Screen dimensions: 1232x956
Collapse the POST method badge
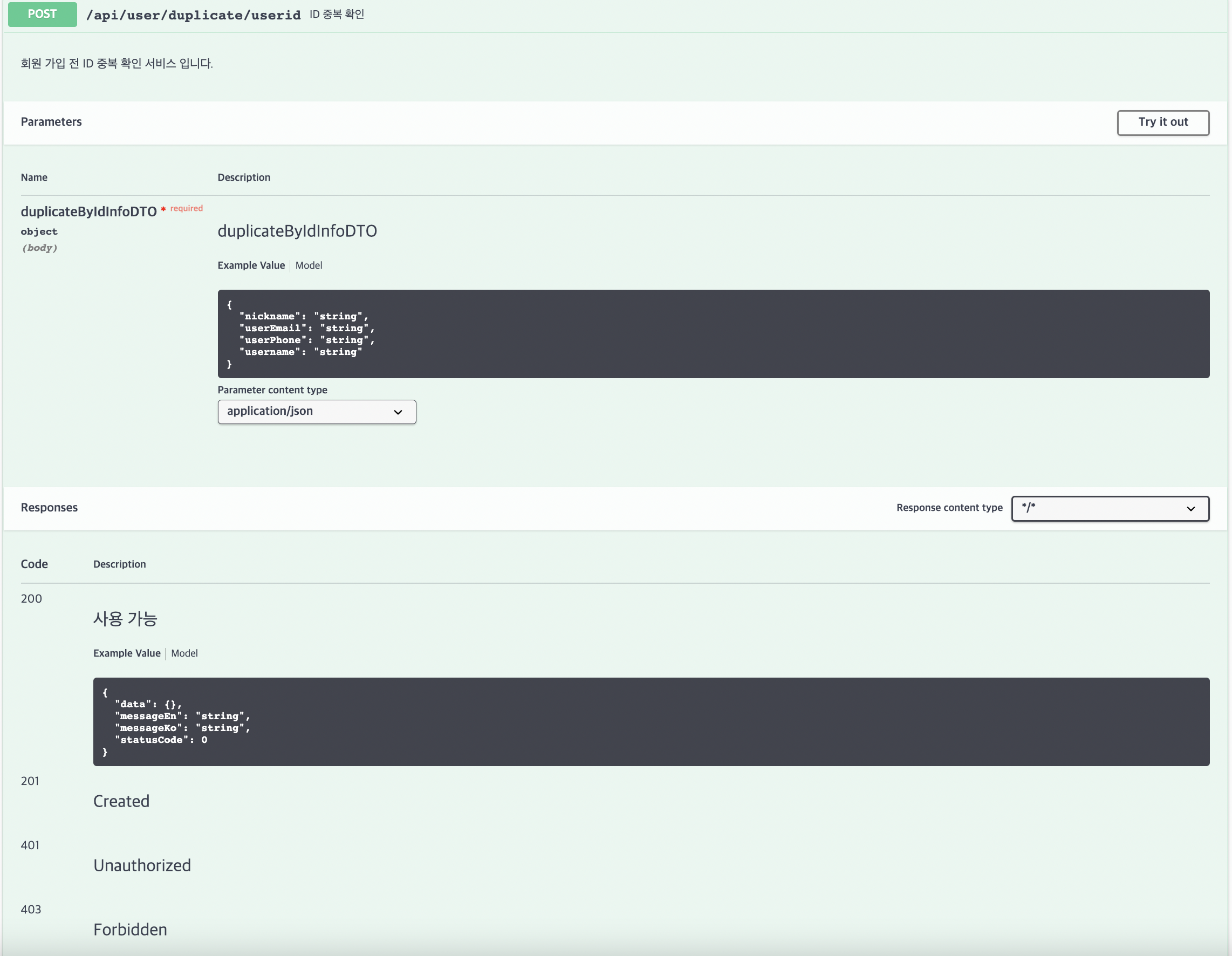coord(42,14)
